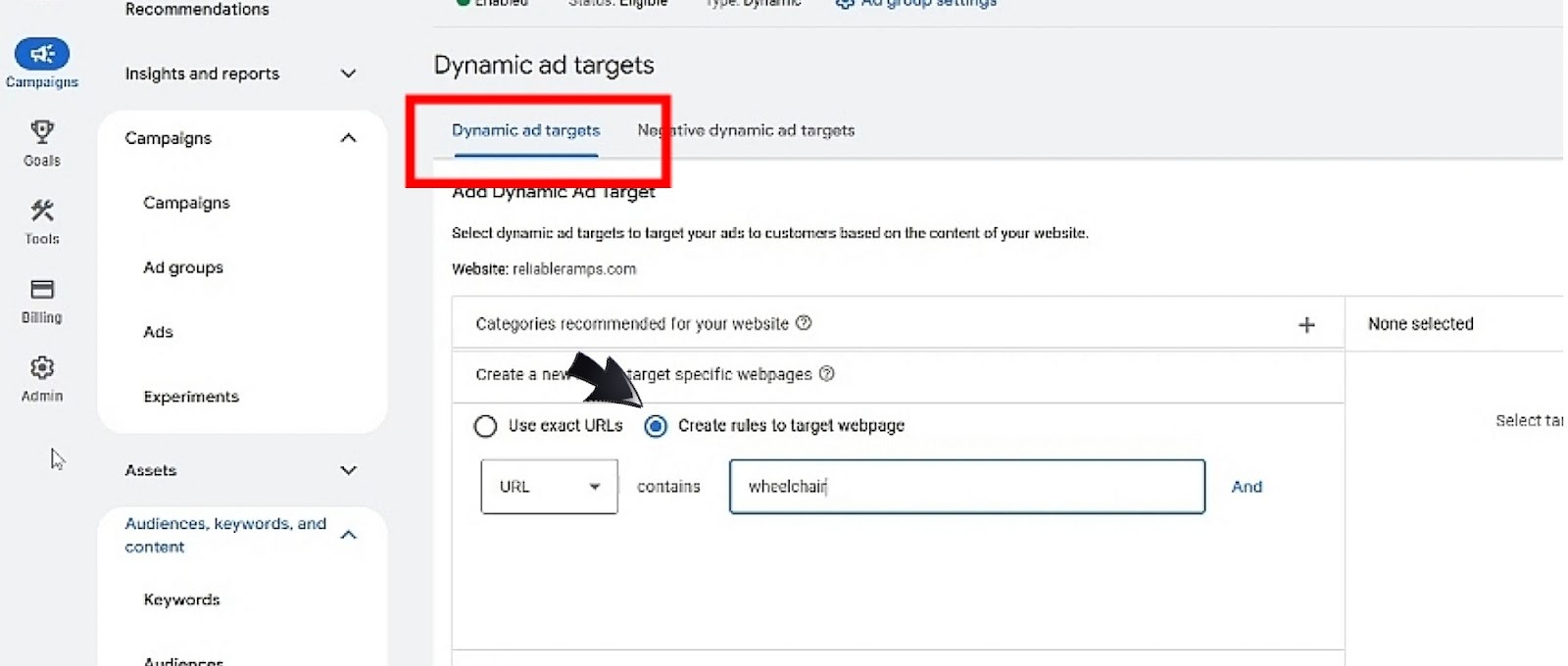Open Campaigns megaphone icon in left rail
1568x666 pixels.
42,54
